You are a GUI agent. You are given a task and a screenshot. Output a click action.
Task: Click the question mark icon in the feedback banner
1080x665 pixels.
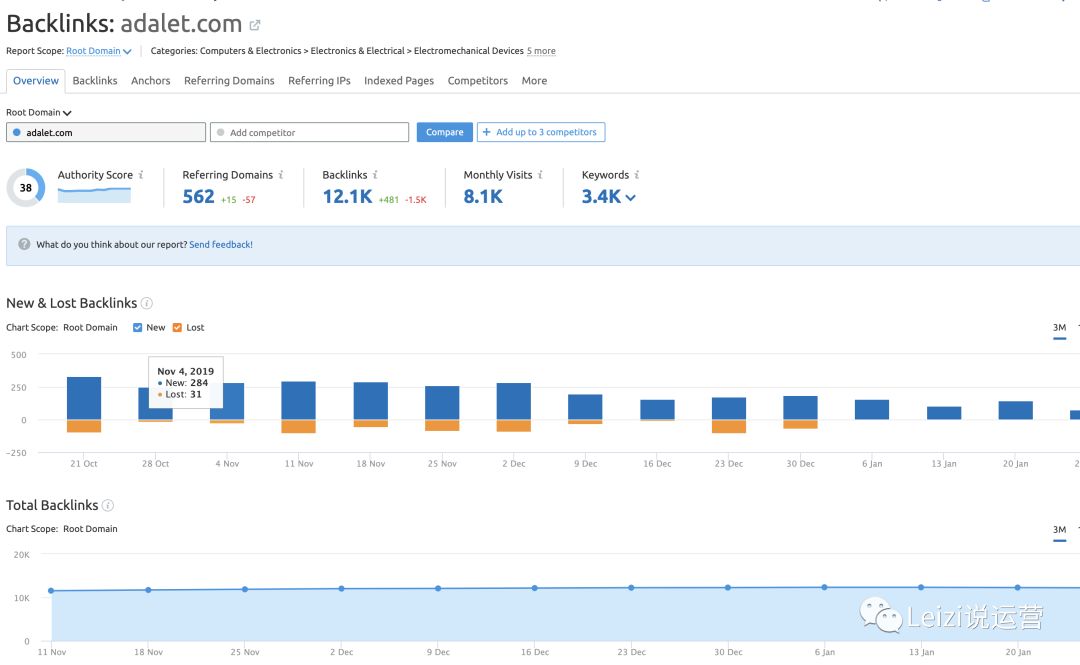(x=24, y=244)
